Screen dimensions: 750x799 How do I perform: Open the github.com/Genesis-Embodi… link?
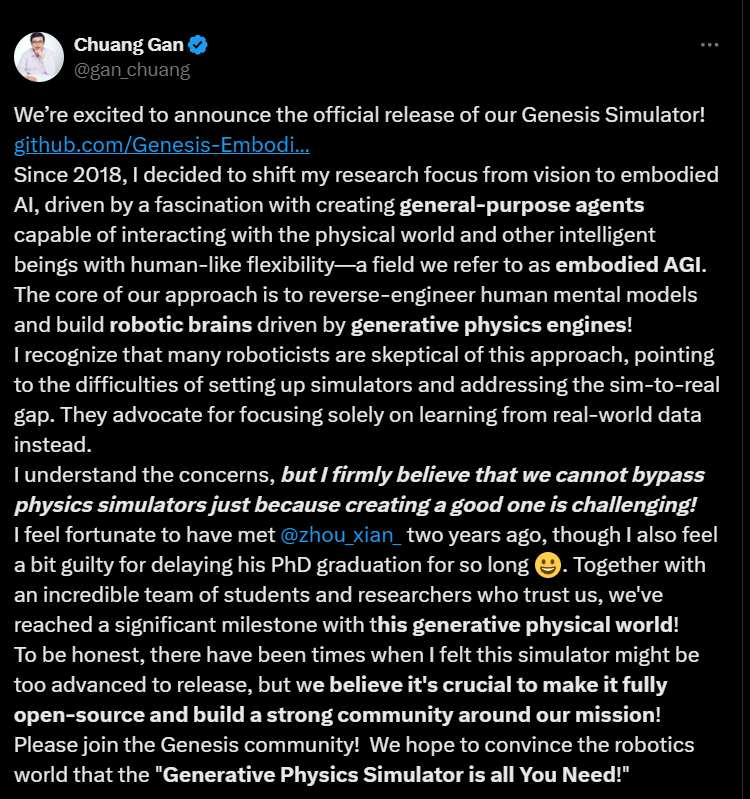[x=162, y=146]
